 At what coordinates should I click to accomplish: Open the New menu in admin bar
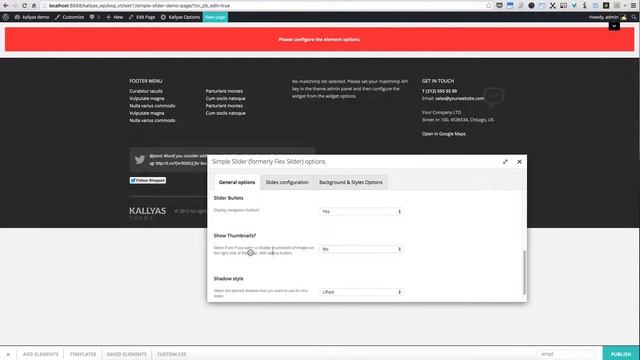(x=114, y=17)
